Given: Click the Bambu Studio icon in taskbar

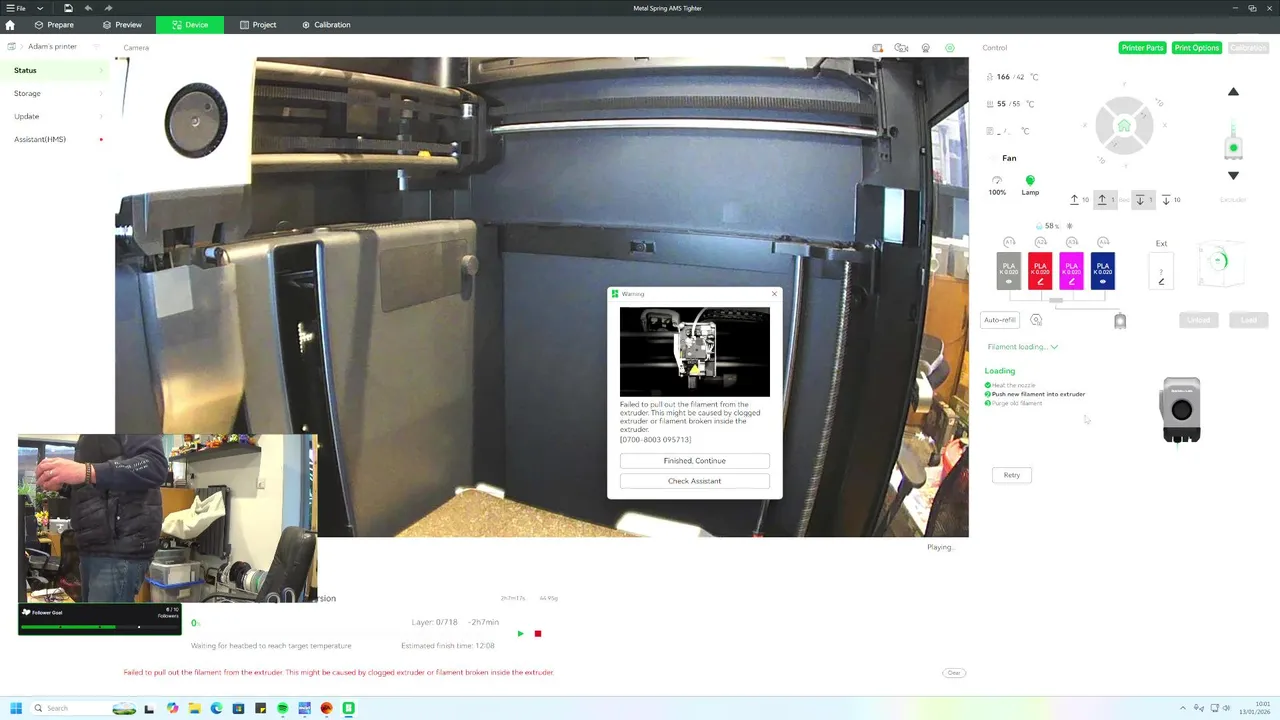Looking at the screenshot, I should point(348,708).
